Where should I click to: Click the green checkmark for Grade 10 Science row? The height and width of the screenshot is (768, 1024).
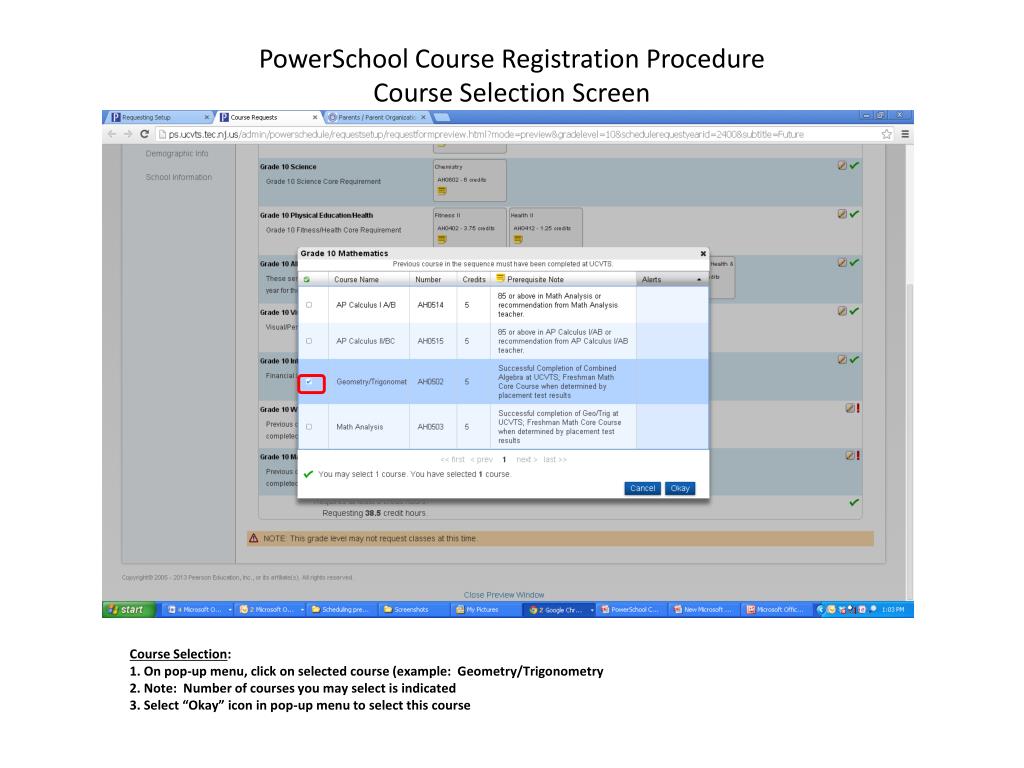coord(854,166)
